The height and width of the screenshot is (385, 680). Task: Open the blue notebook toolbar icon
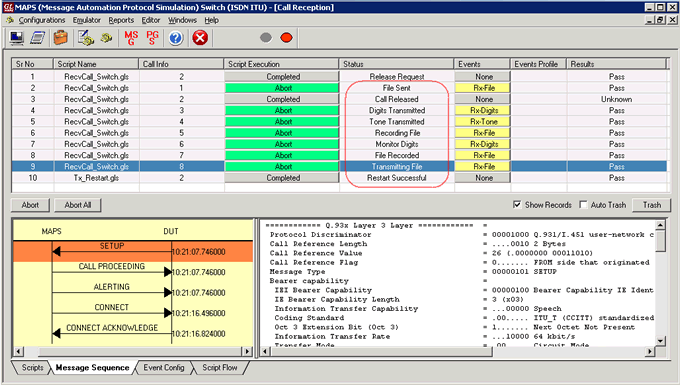pos(37,38)
